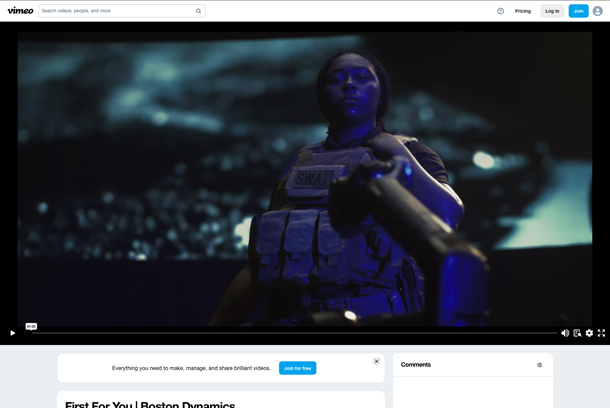This screenshot has width=610, height=408.
Task: Click the video frame thumbnail
Action: pos(305,179)
